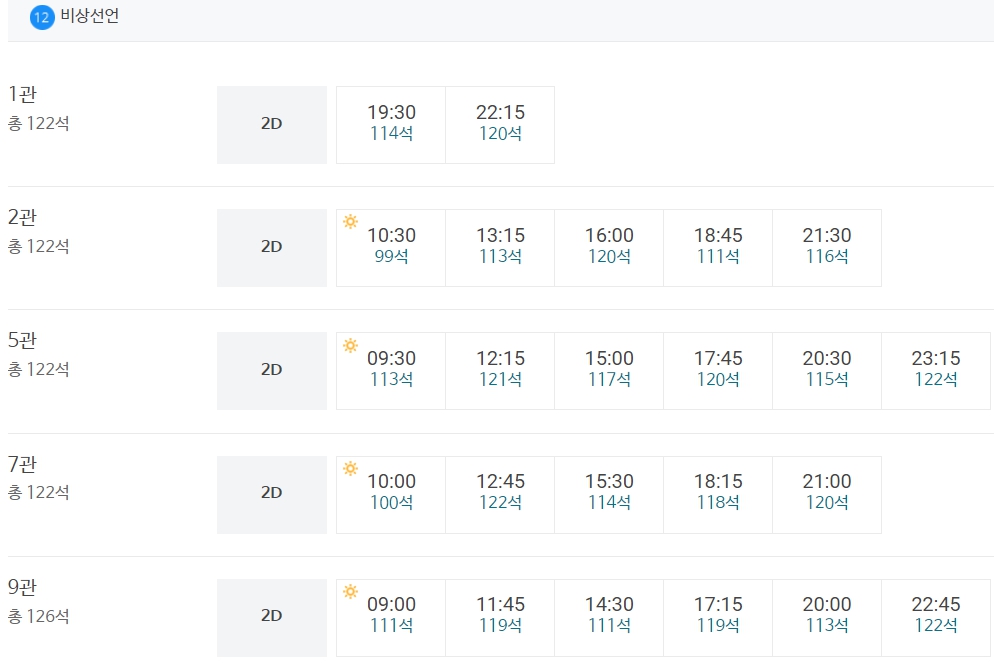994x663 pixels.
Task: Pick the 16:00 showtime in 2관
Action: (x=609, y=248)
